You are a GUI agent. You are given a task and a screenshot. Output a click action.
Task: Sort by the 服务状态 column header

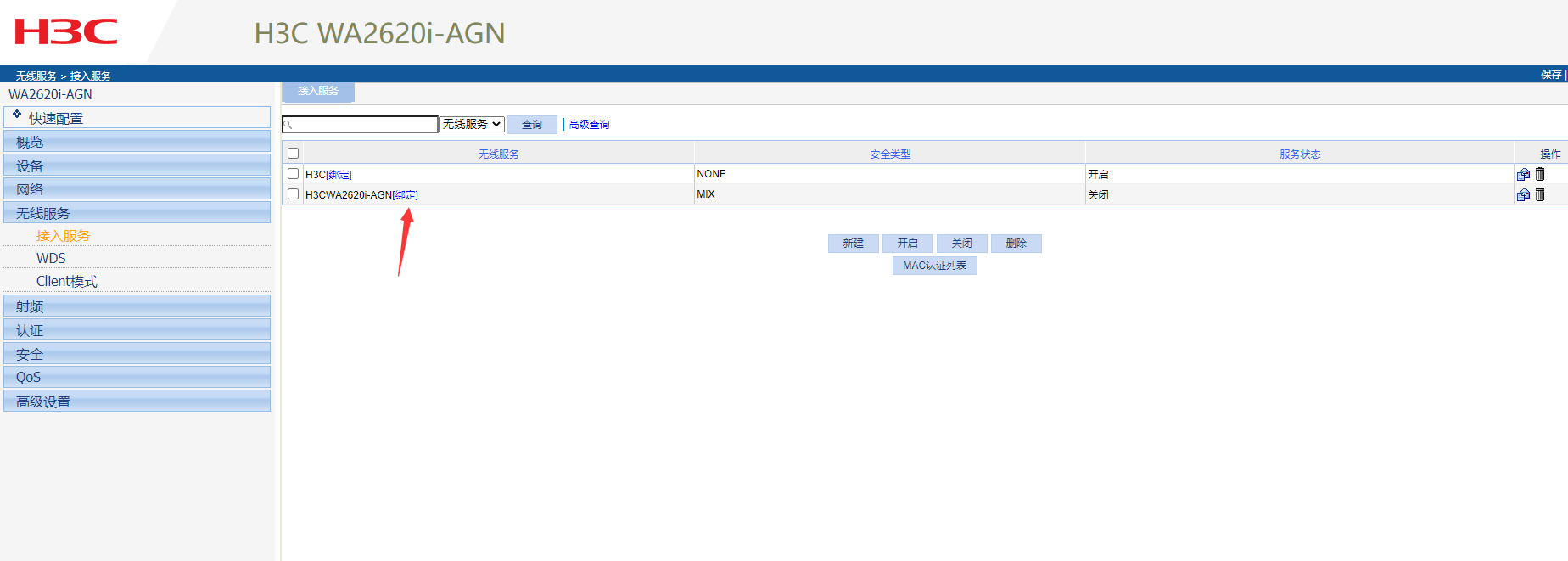click(x=1300, y=154)
